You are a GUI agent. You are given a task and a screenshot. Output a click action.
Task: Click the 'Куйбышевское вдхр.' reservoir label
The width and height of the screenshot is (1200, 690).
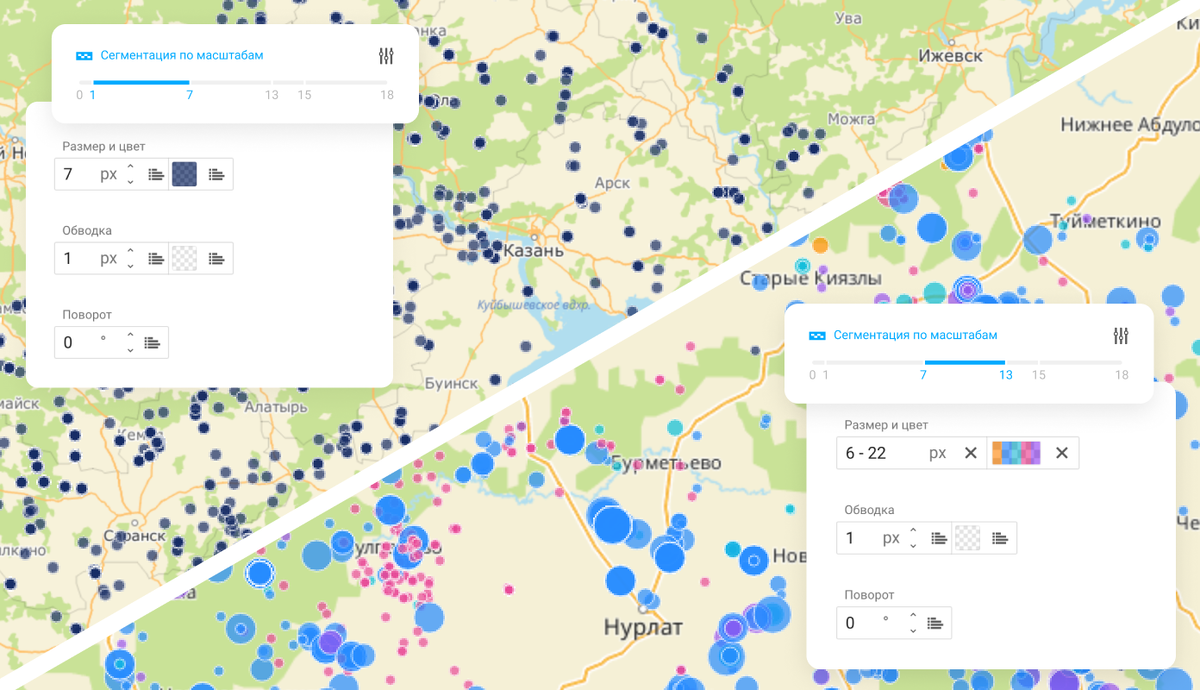534,305
